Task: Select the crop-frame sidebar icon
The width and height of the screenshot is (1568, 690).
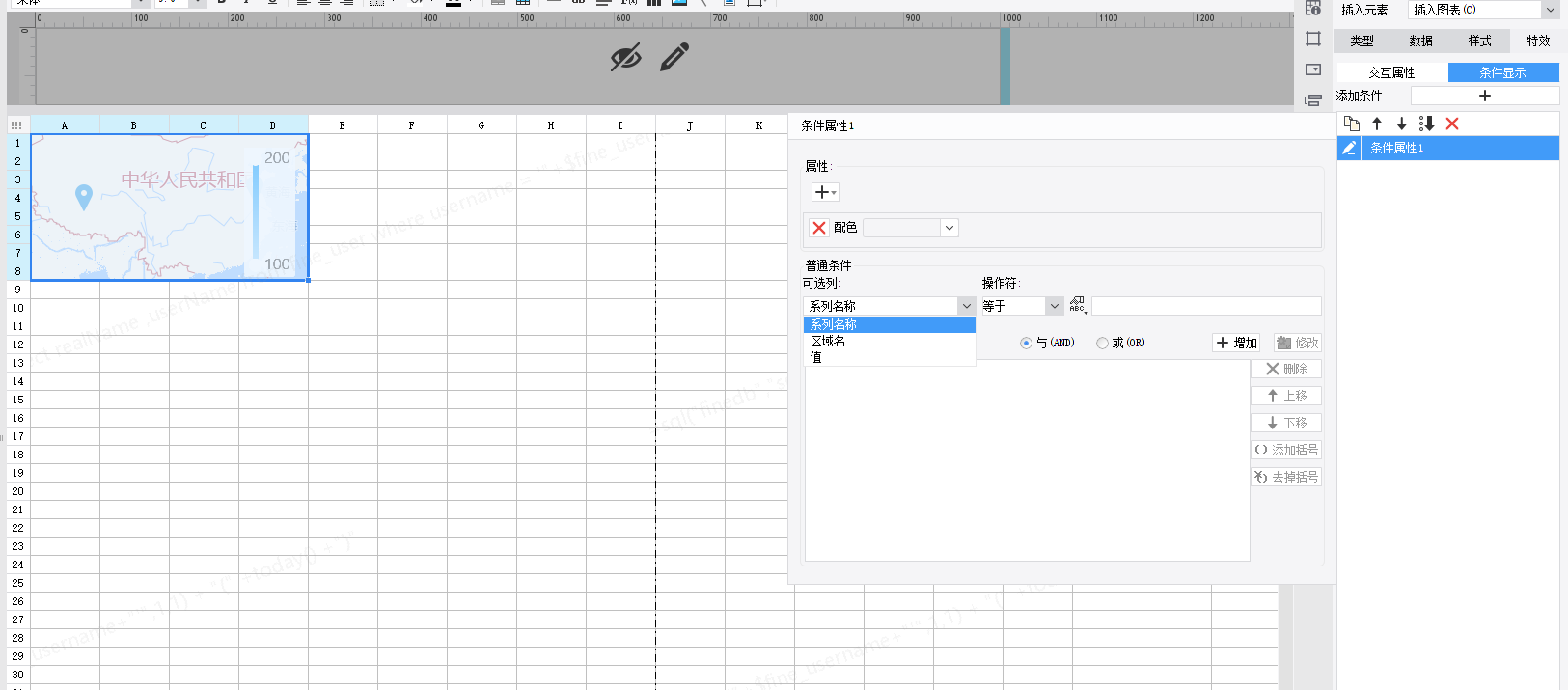Action: click(1313, 39)
